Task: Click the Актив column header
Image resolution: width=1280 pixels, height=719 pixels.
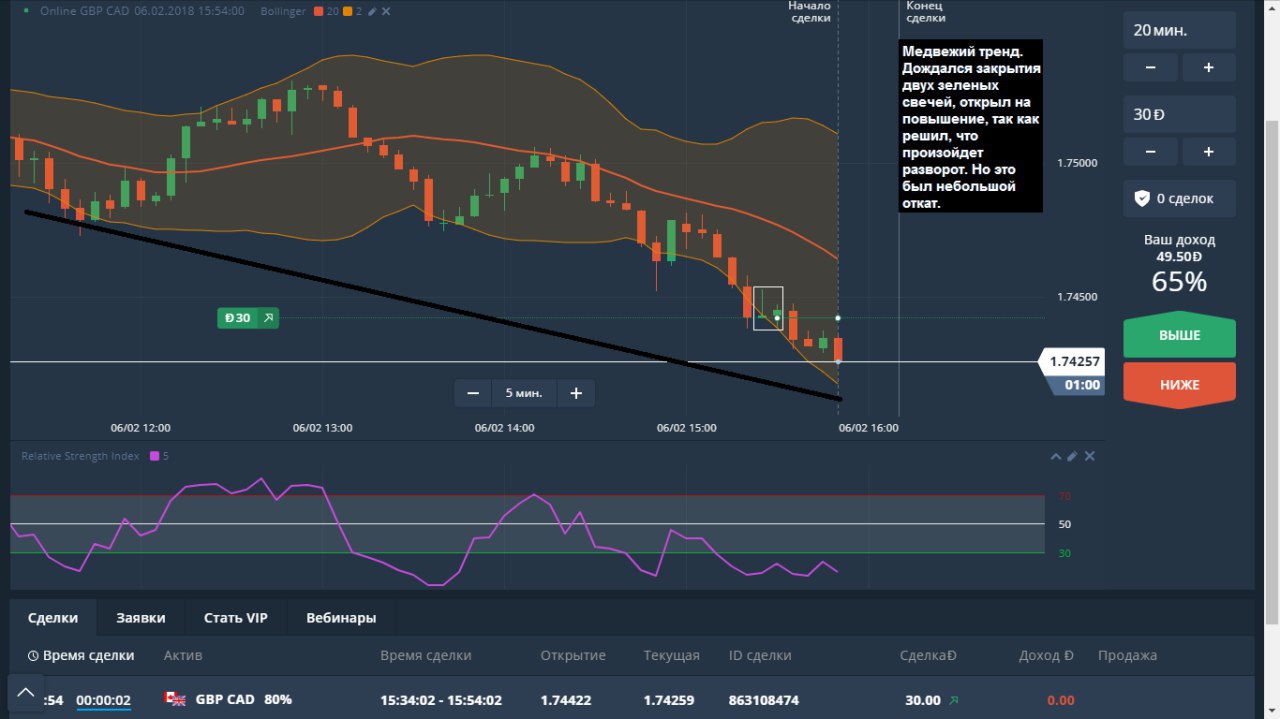Action: (x=183, y=656)
